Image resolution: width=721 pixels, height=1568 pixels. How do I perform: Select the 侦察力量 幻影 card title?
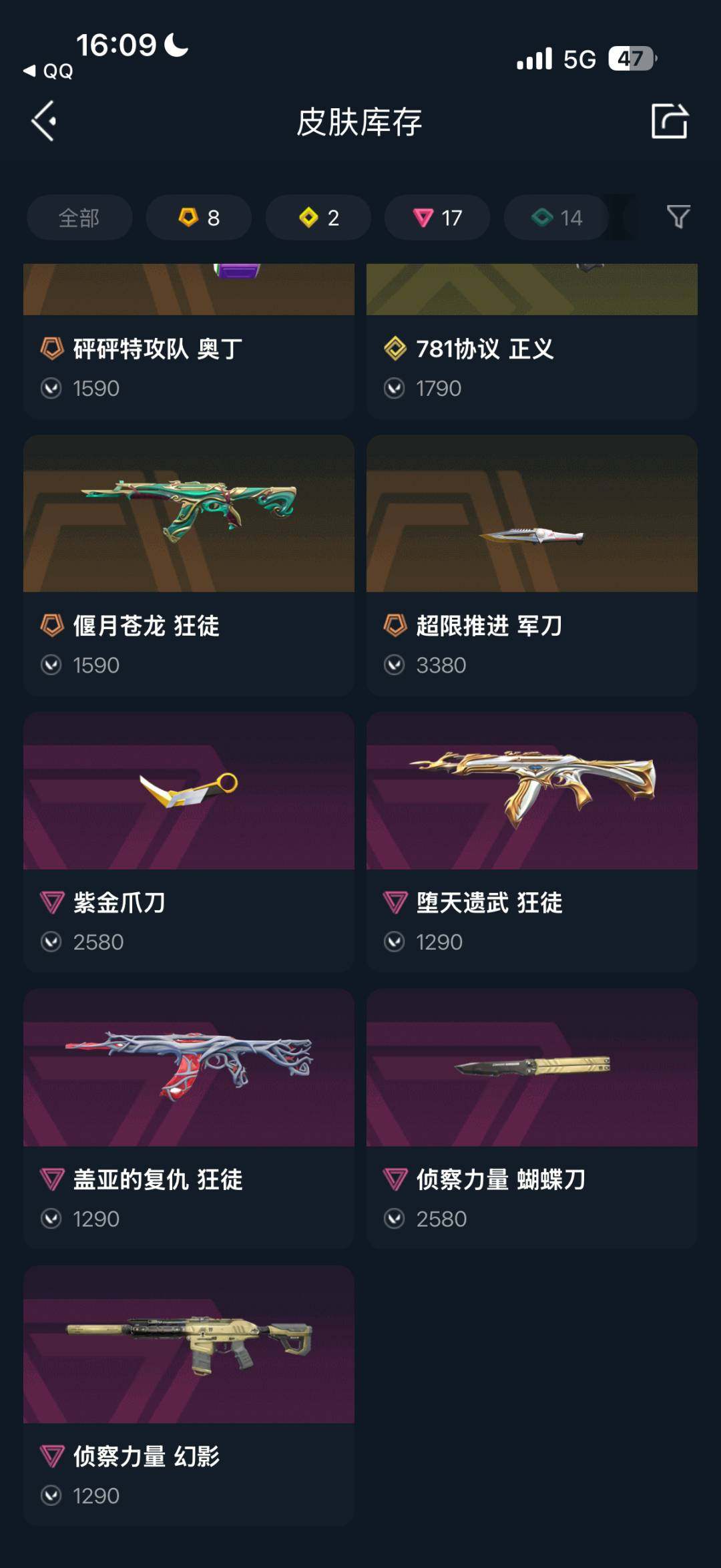tap(147, 1456)
